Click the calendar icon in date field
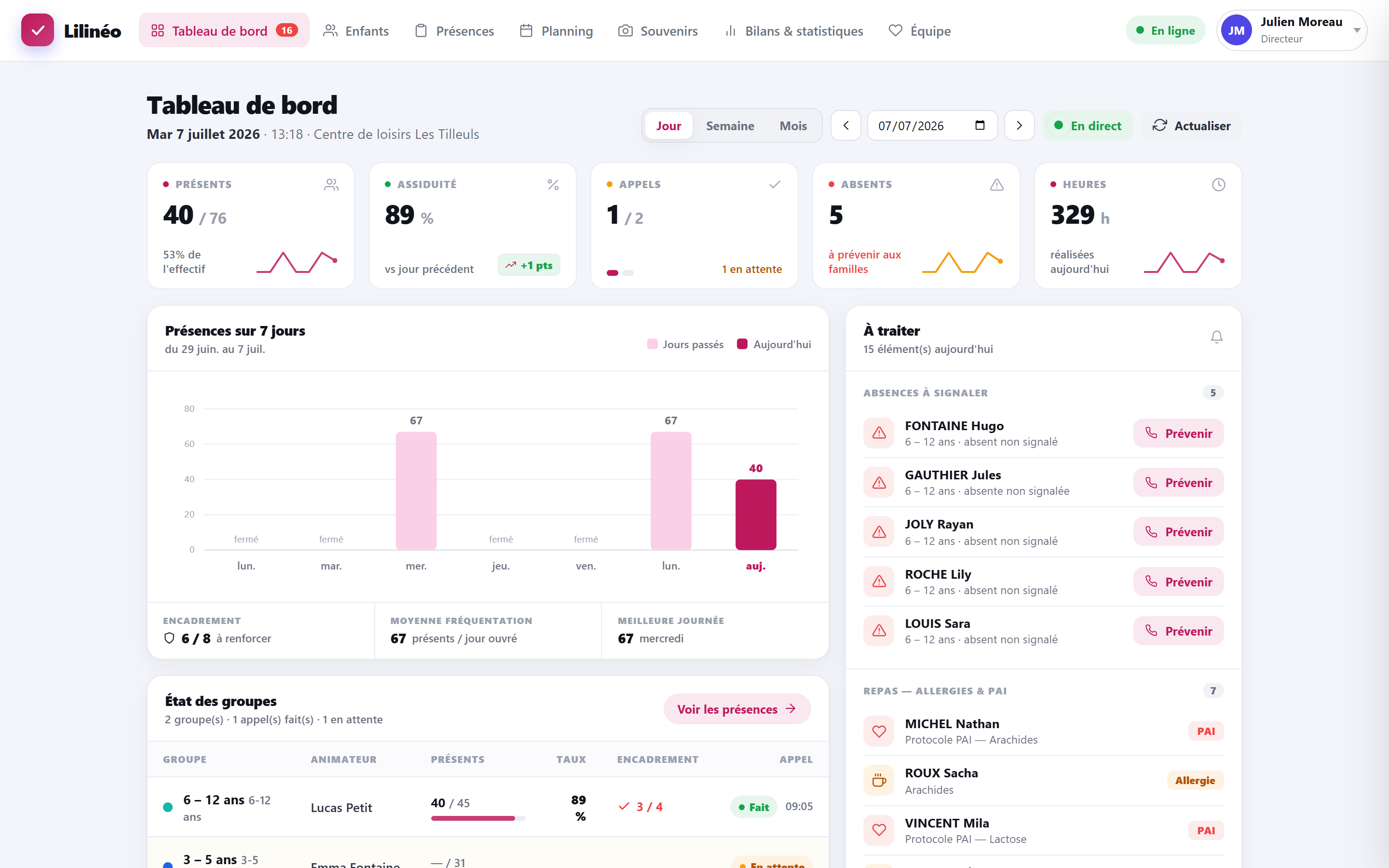 pyautogui.click(x=980, y=125)
